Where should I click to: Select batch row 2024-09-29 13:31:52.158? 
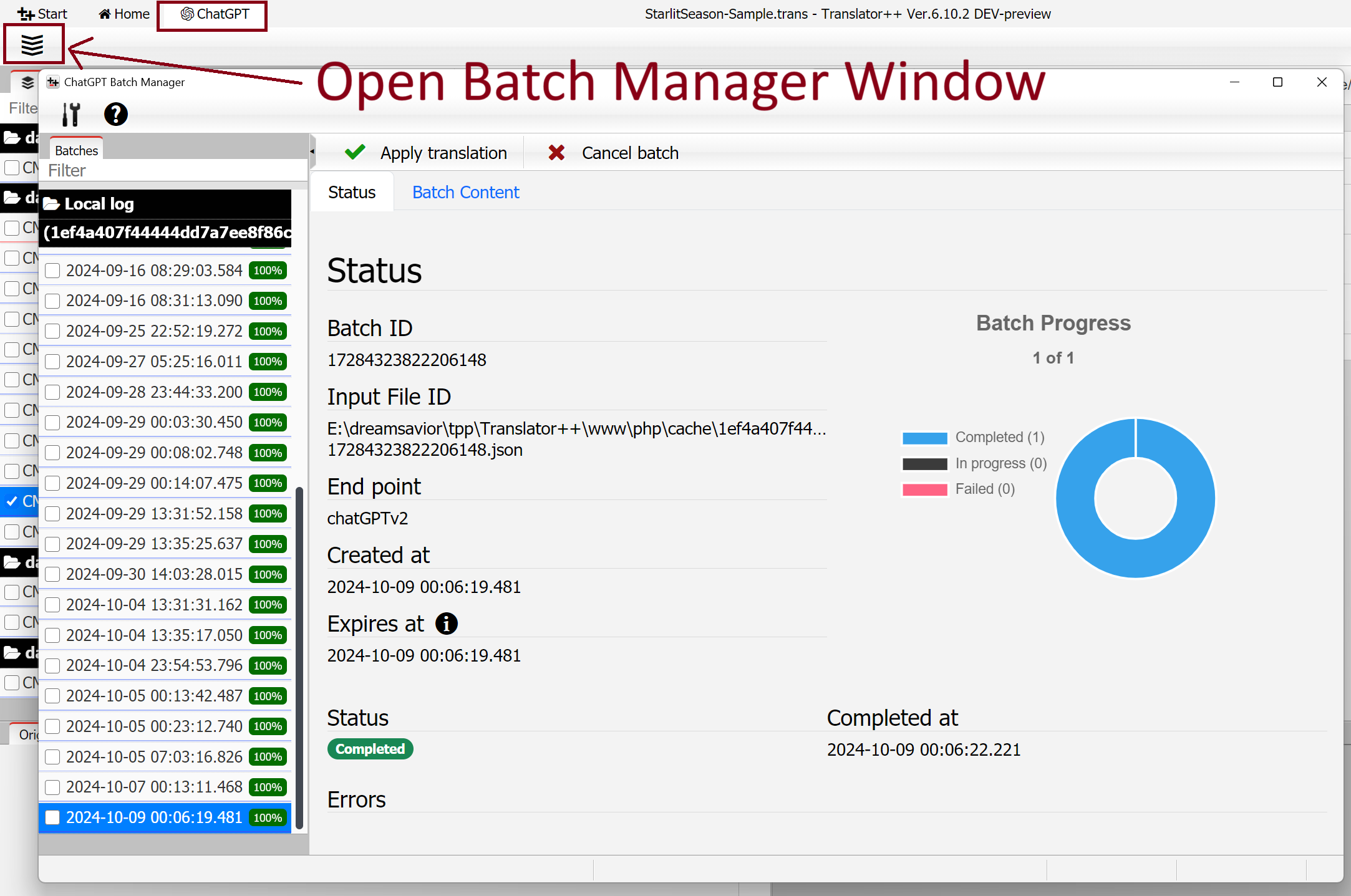coord(165,514)
